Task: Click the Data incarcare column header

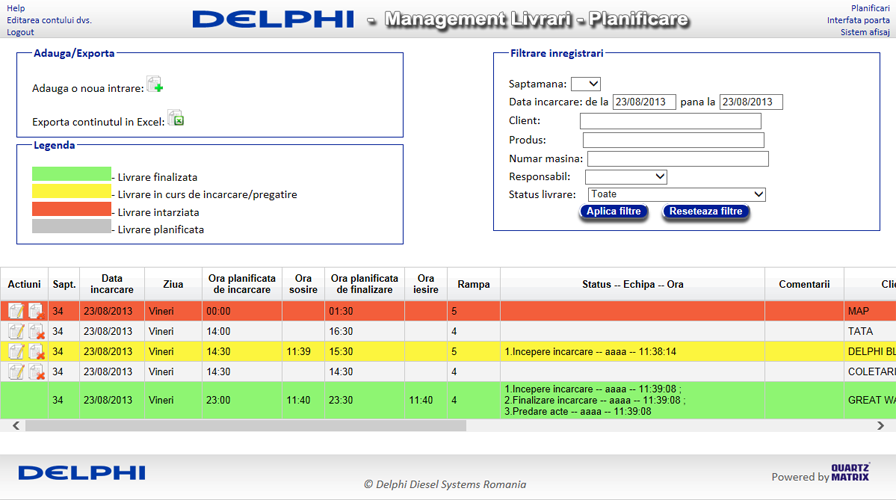Action: coord(112,284)
